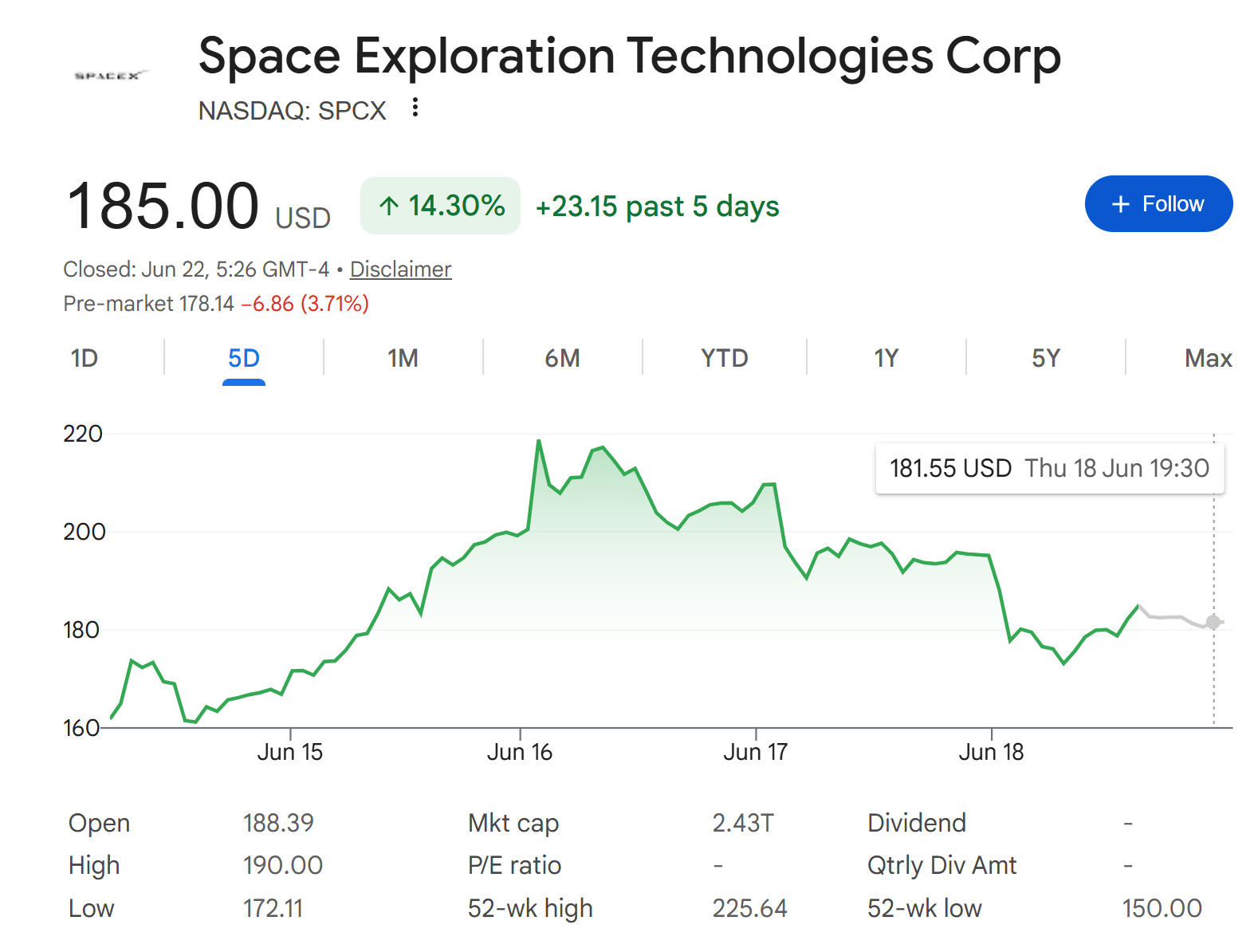
Task: Click the company name heading
Action: (630, 56)
